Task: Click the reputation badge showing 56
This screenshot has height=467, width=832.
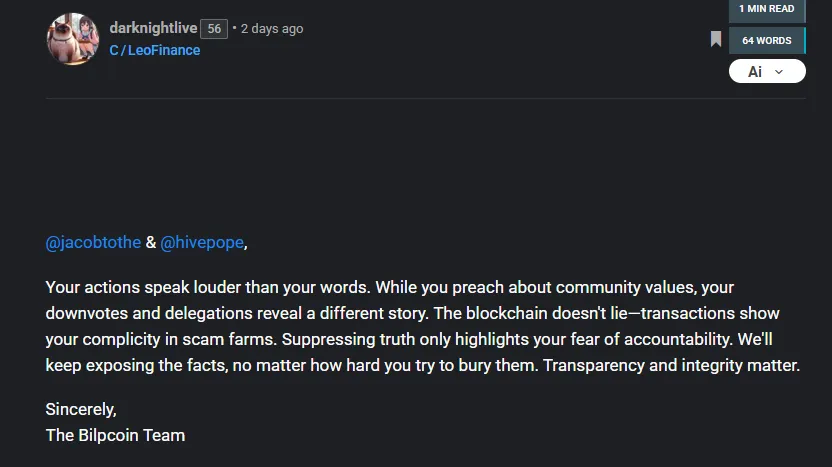Action: click(214, 29)
